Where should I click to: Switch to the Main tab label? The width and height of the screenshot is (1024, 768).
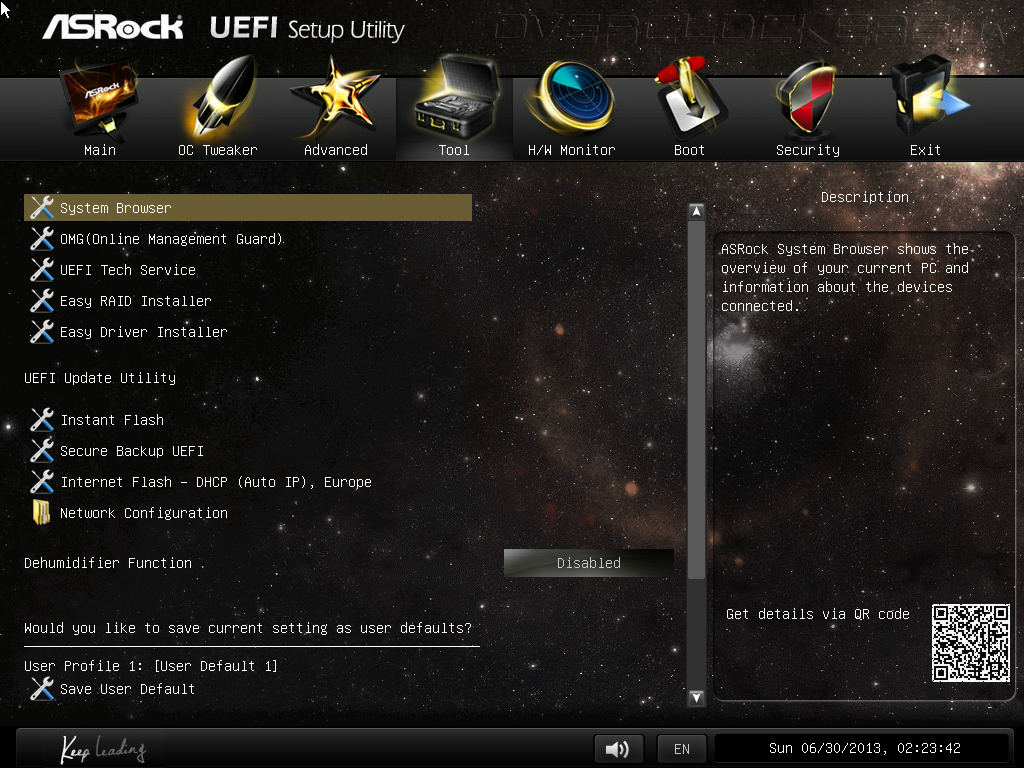(x=100, y=150)
